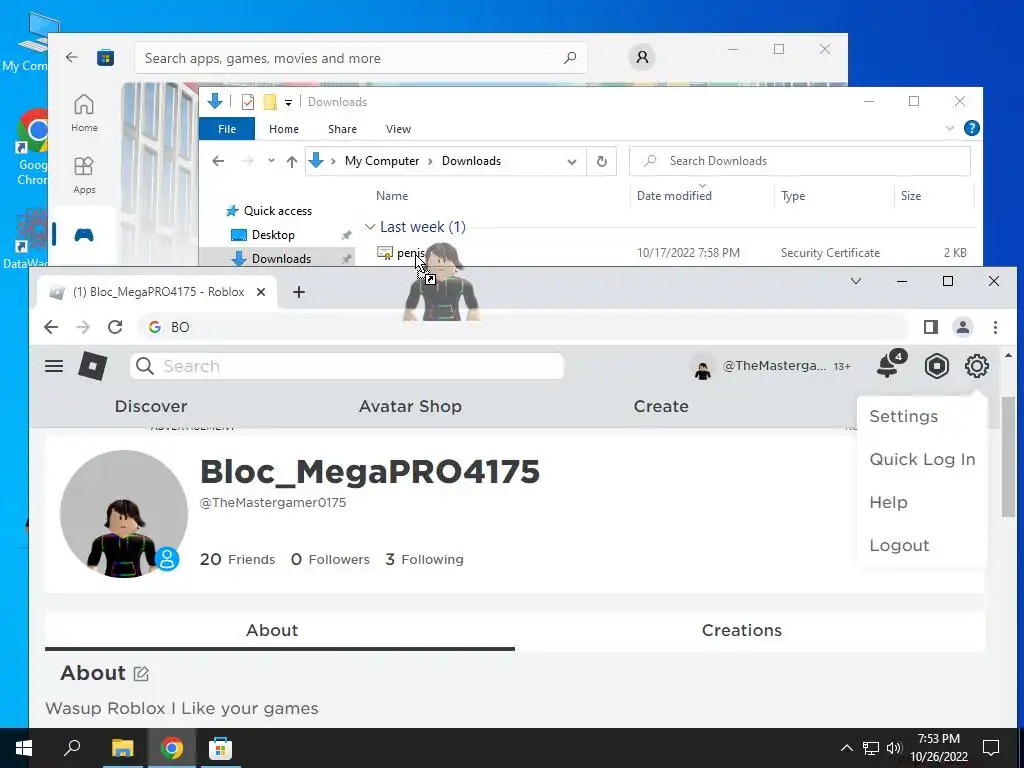This screenshot has width=1024, height=768.
Task: Switch to the Creations profile tab
Action: click(x=741, y=630)
